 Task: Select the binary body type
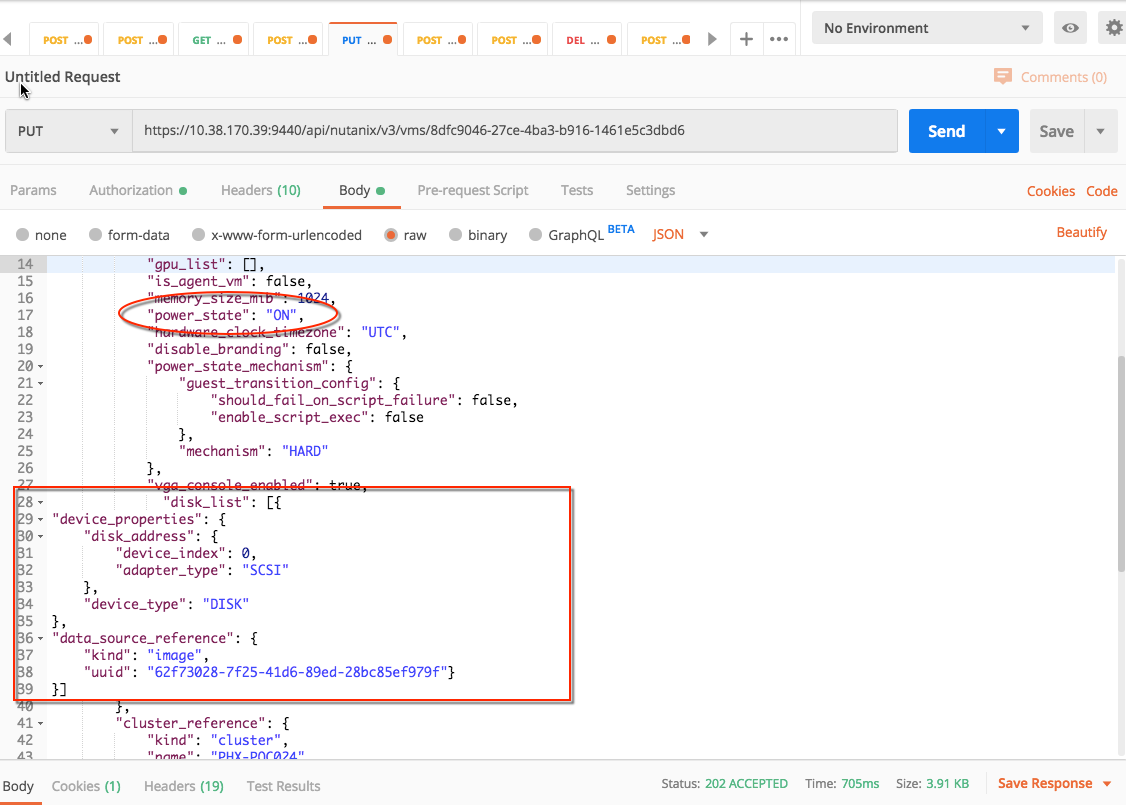(x=455, y=235)
